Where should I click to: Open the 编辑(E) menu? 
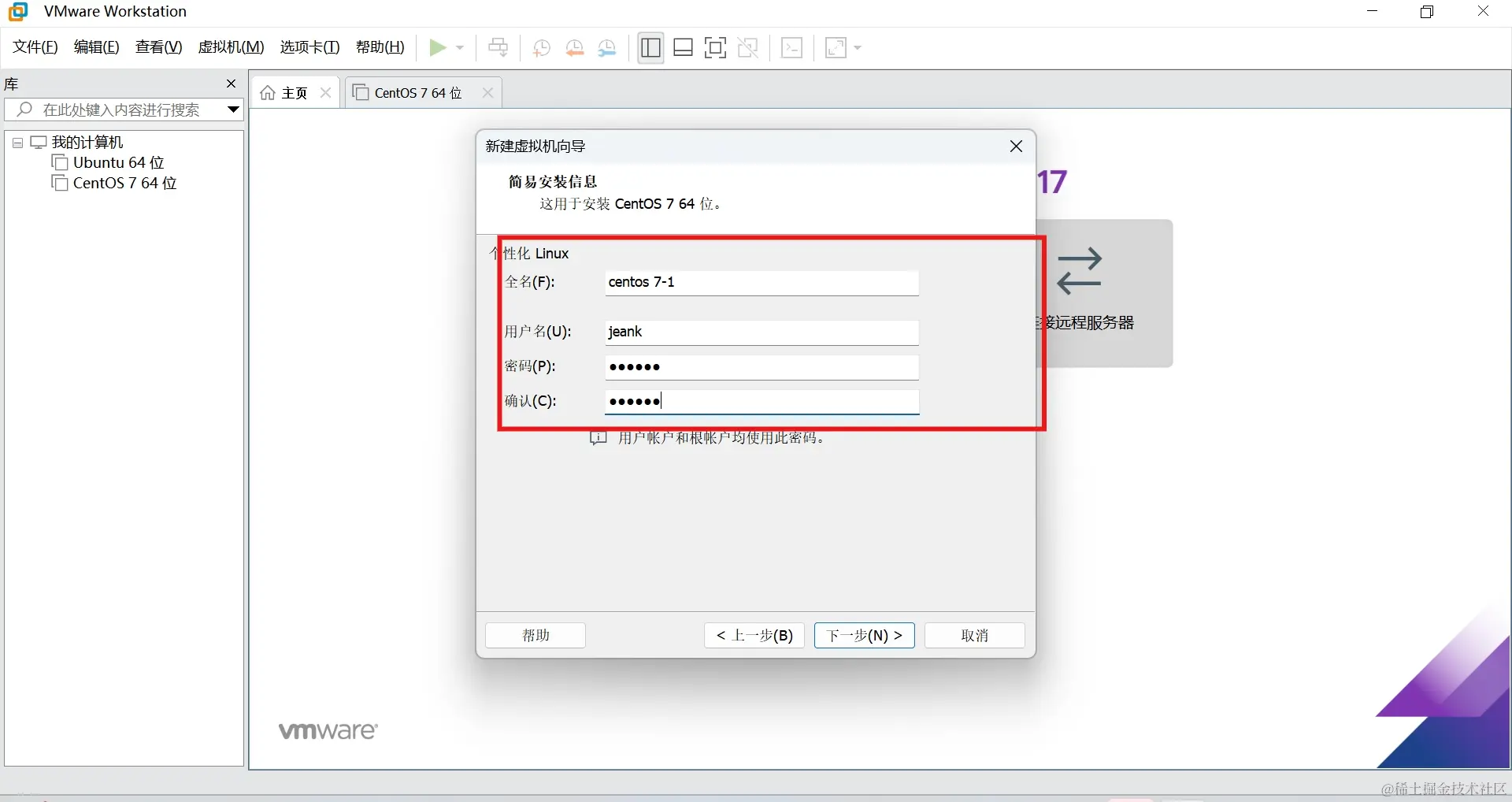pyautogui.click(x=97, y=47)
